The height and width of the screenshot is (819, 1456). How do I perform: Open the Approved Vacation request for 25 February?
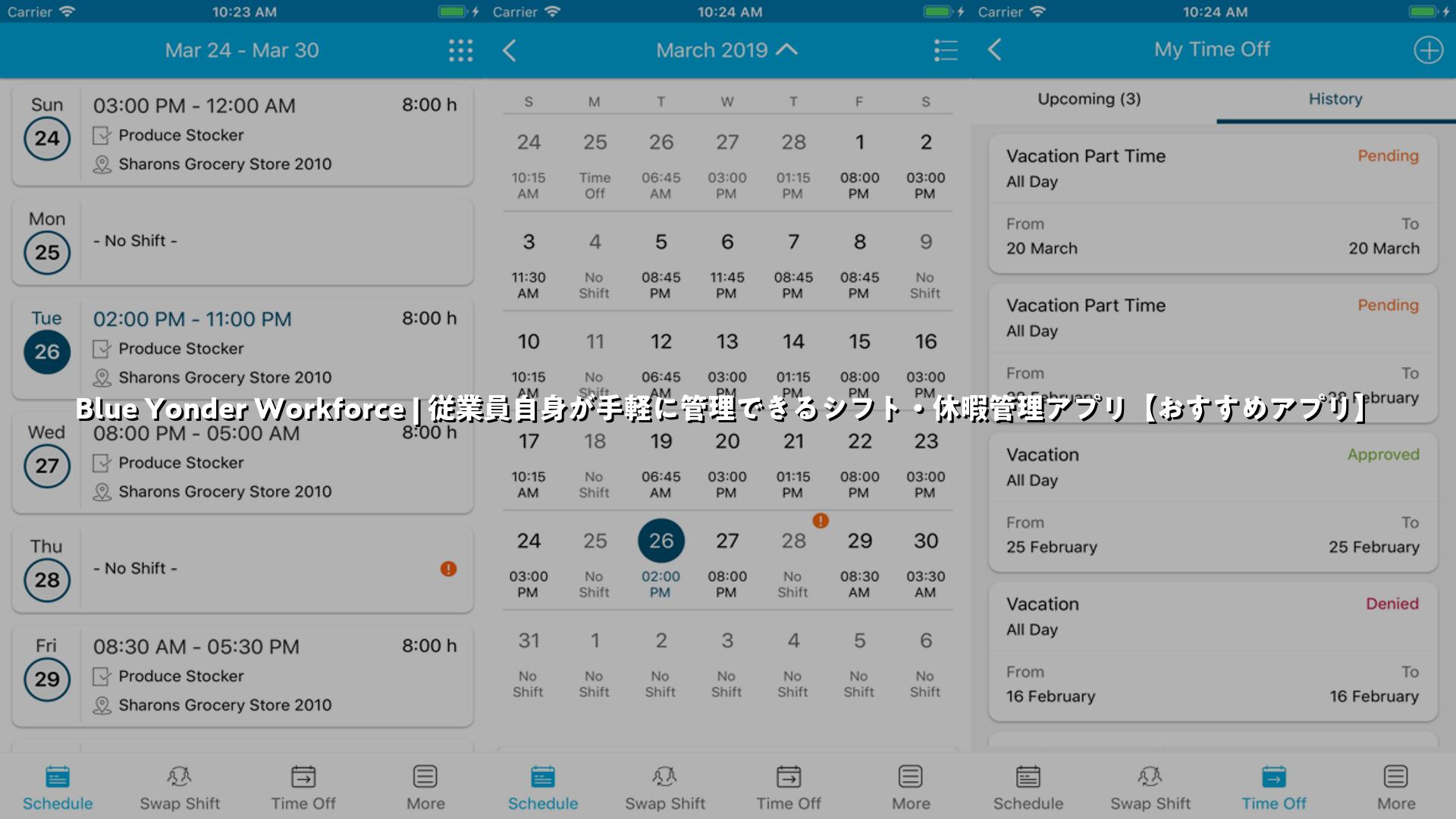[1213, 503]
